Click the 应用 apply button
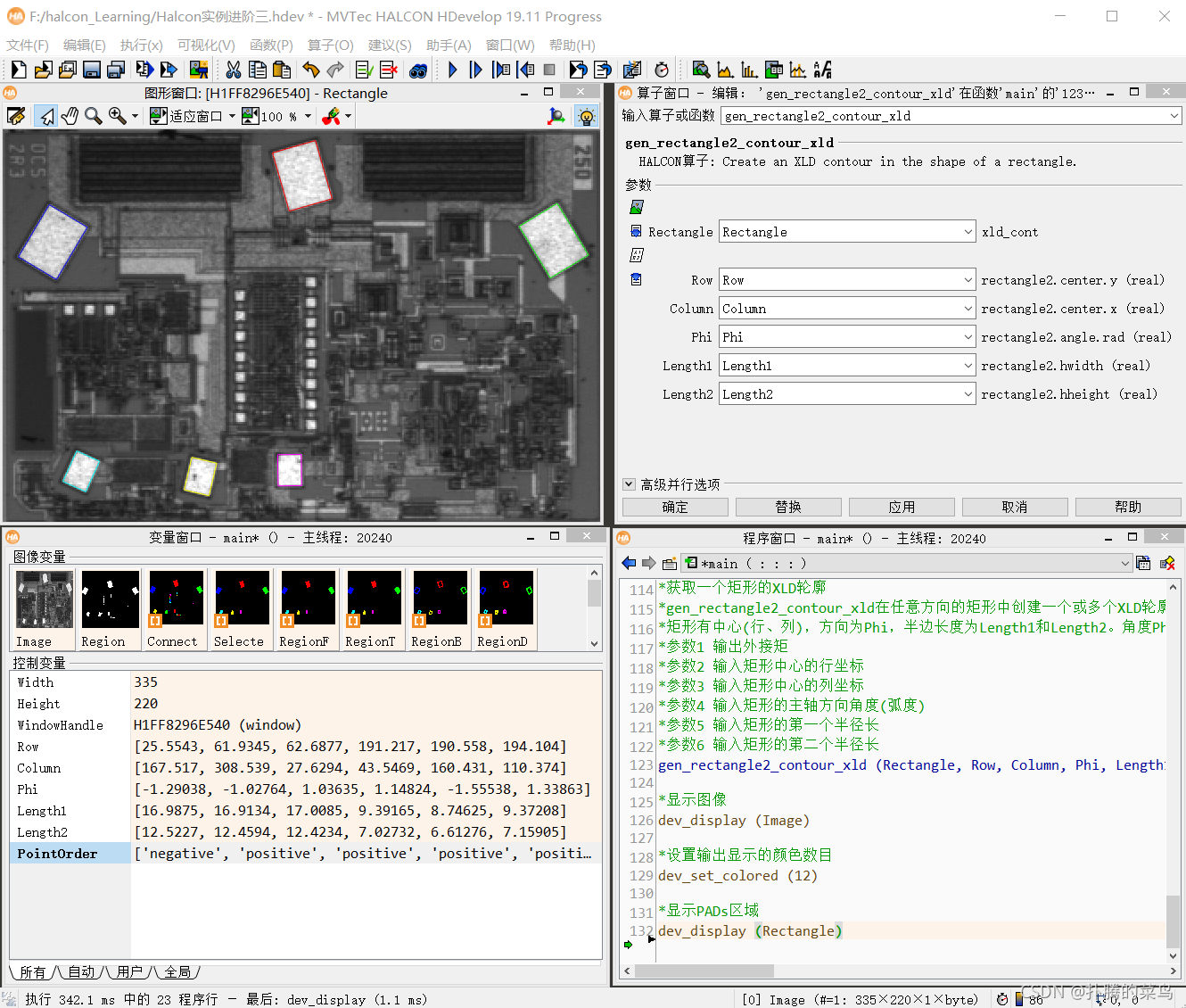The width and height of the screenshot is (1186, 1008). 901,507
